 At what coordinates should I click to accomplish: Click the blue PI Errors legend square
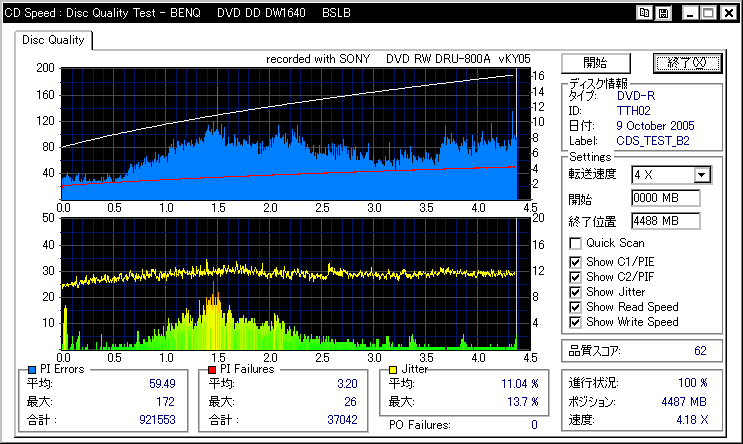(32, 370)
